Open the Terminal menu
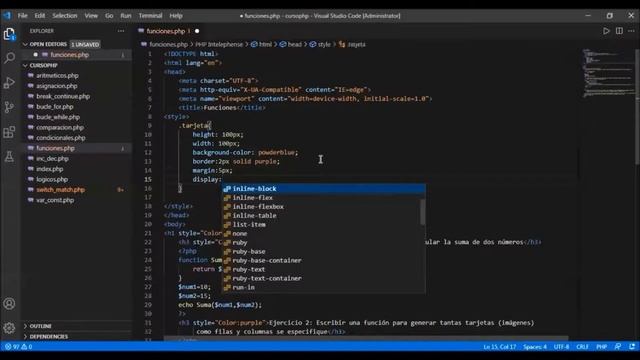The image size is (640, 360). [x=150, y=16]
